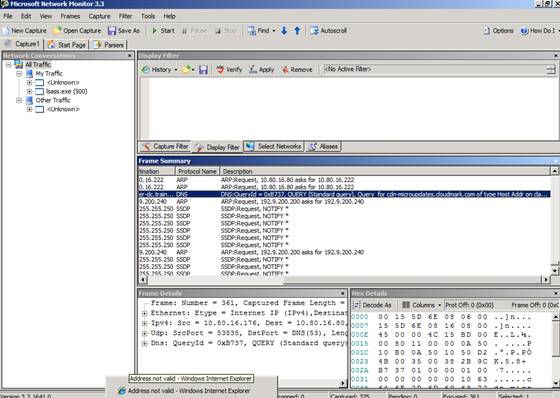Jump to next match with down arrow icon

click(x=284, y=31)
